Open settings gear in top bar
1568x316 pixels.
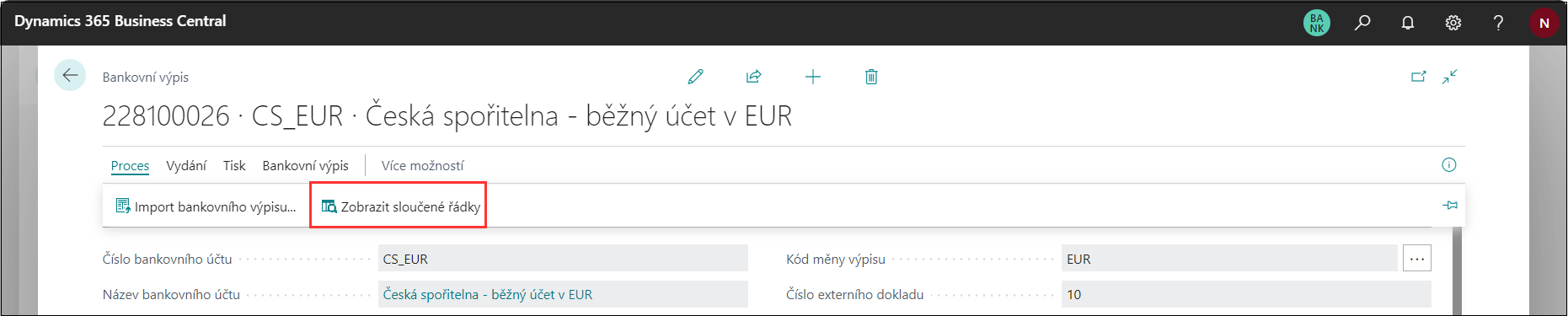pos(1453,23)
